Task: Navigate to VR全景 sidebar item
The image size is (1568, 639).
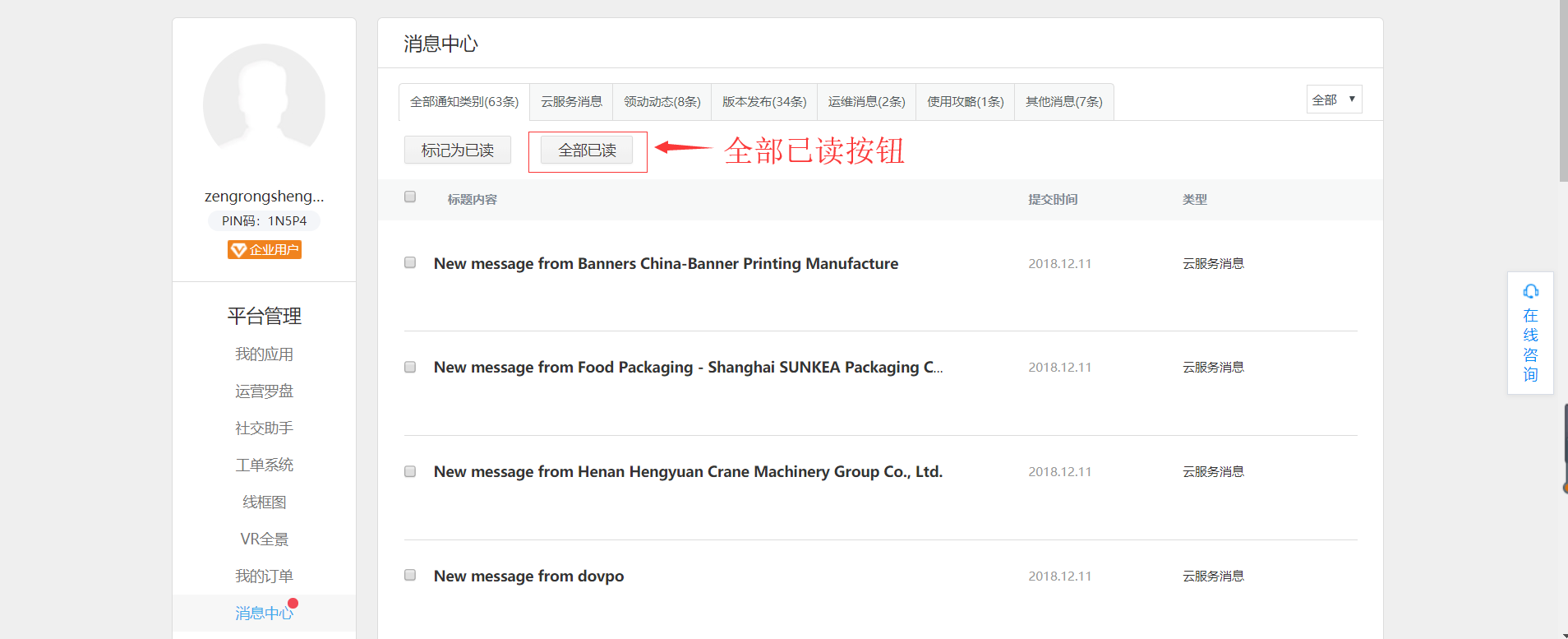Action: click(264, 539)
